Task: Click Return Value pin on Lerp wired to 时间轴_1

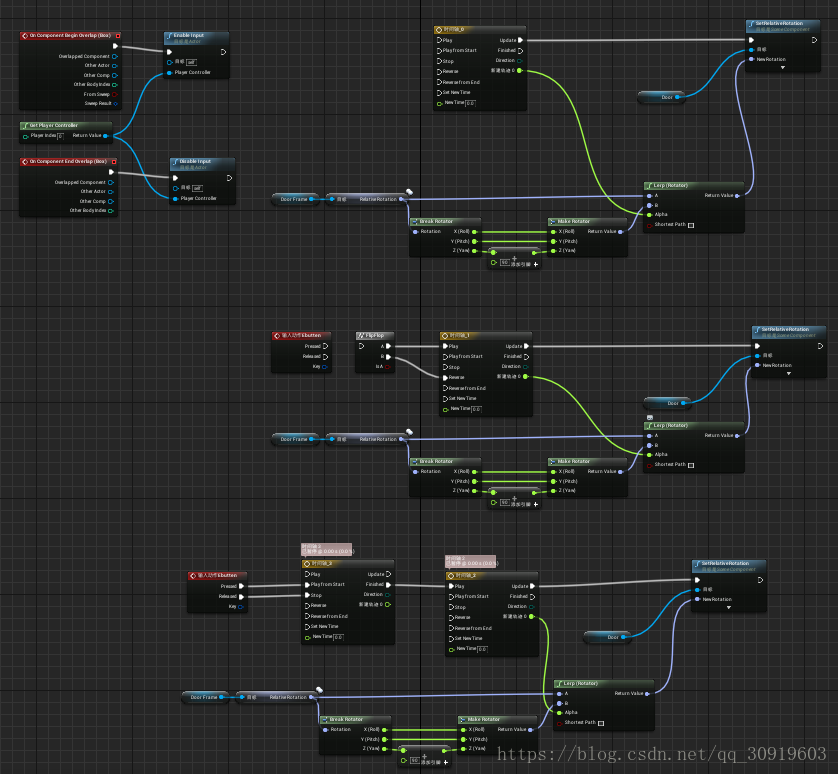Action: click(x=738, y=436)
